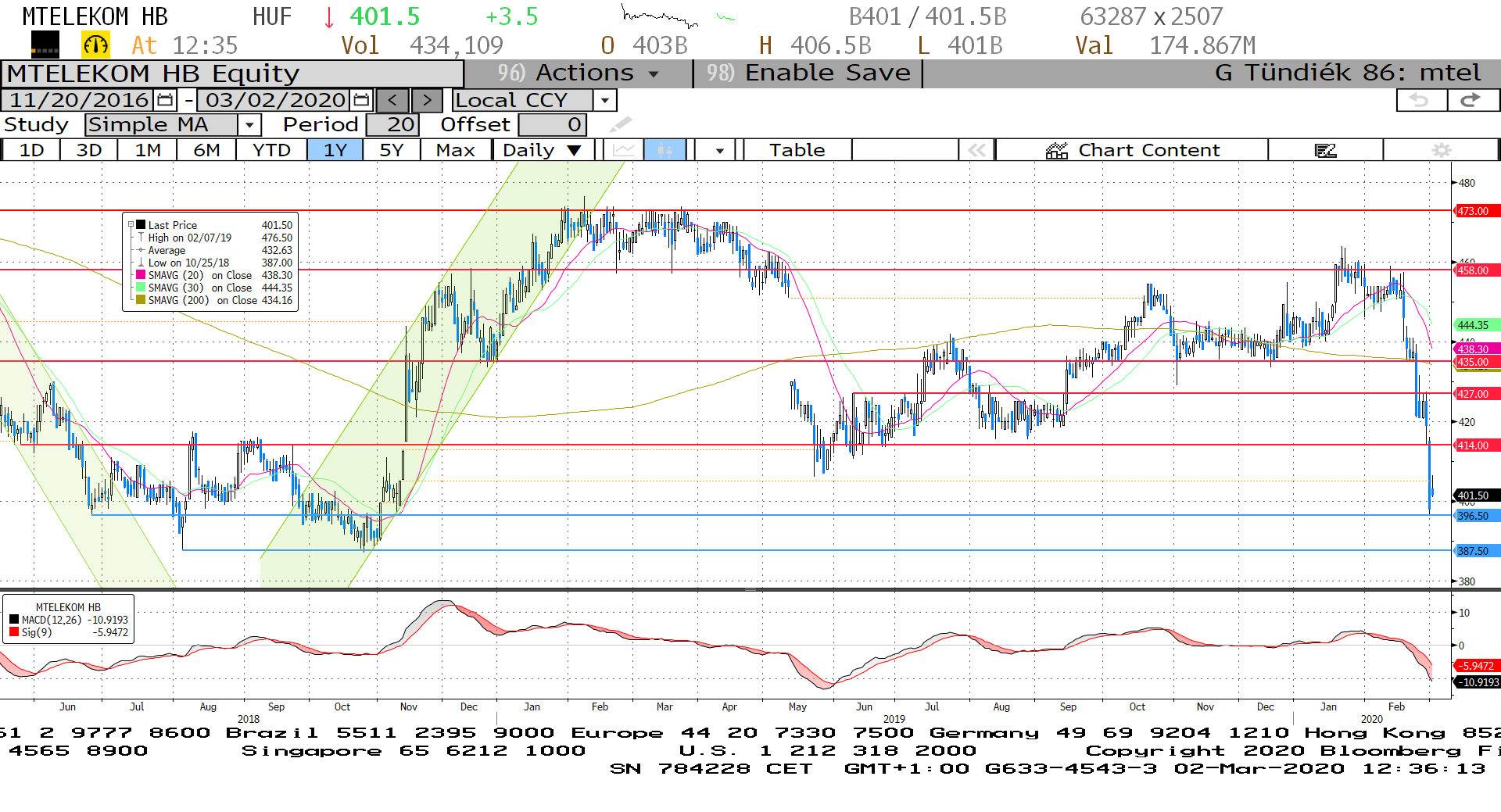Click the Low on 10/25/18 legend row
The height and width of the screenshot is (812, 1501).
[x=214, y=263]
